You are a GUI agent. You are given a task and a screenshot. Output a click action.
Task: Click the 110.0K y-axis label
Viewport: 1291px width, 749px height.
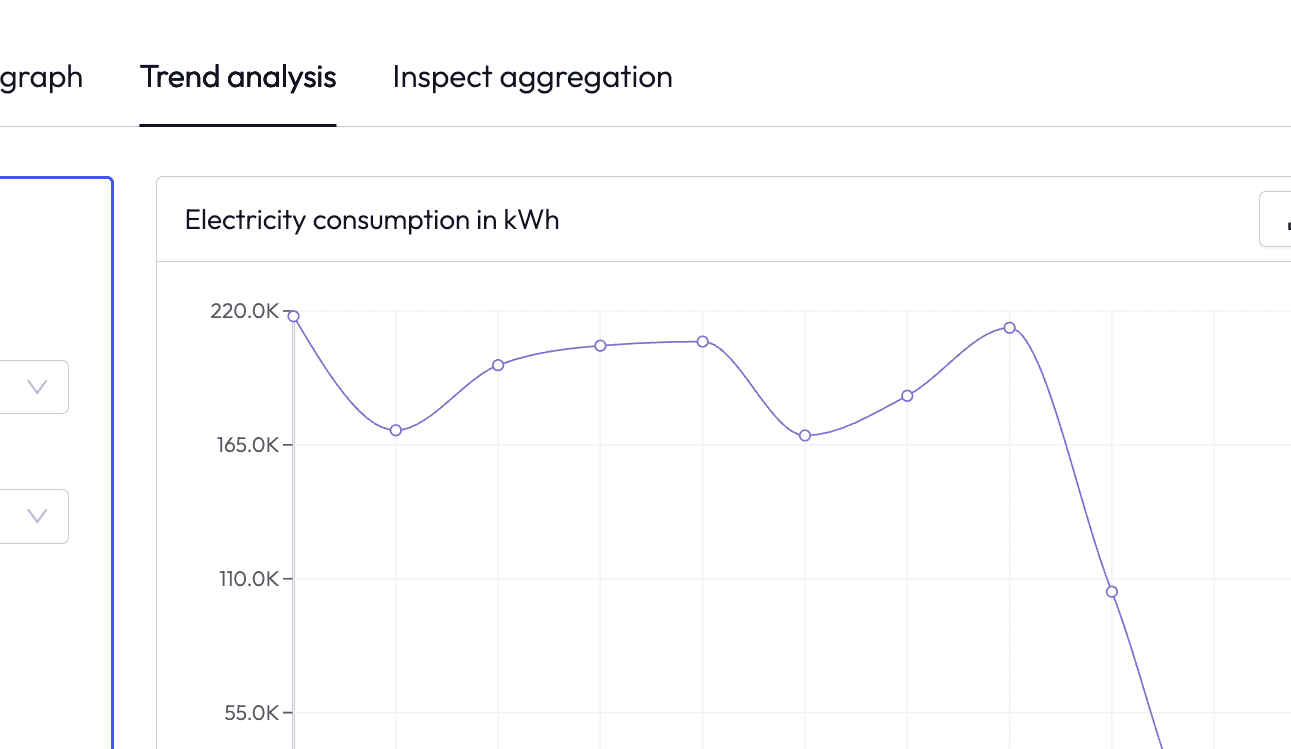pyautogui.click(x=248, y=579)
